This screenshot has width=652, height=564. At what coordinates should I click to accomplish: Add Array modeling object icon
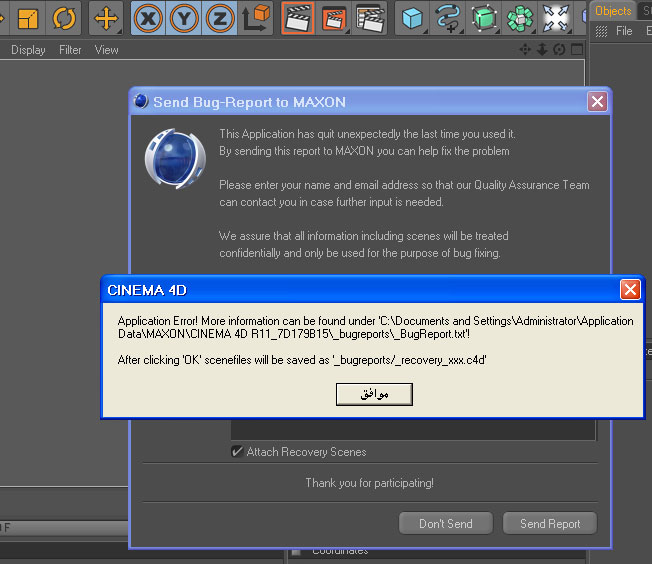tap(520, 19)
